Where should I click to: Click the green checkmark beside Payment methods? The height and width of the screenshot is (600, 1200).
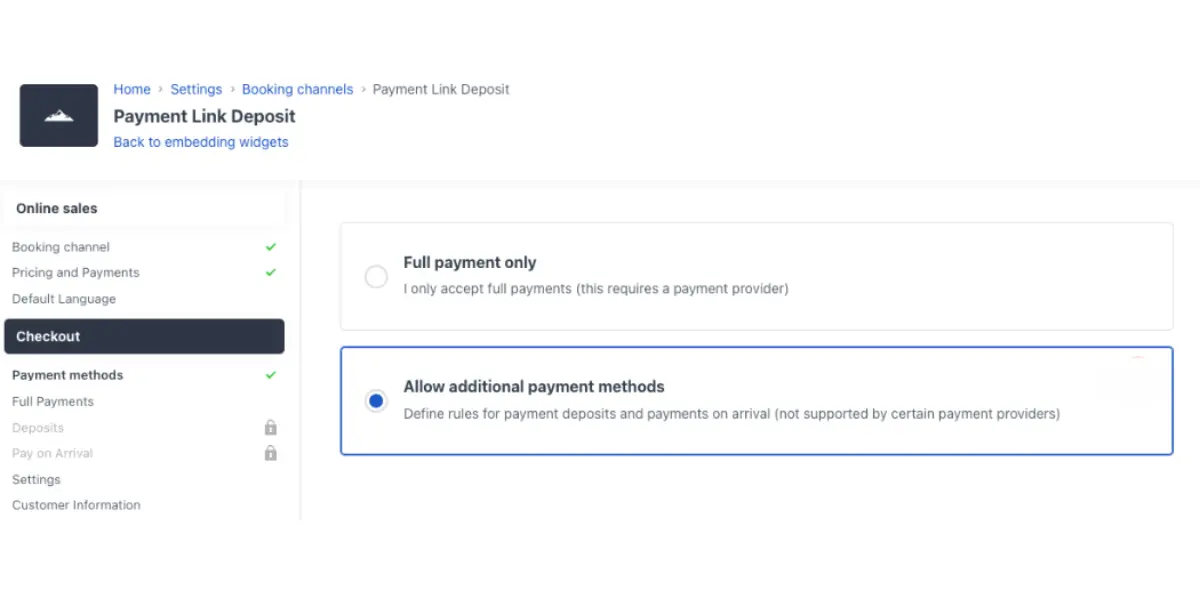270,375
